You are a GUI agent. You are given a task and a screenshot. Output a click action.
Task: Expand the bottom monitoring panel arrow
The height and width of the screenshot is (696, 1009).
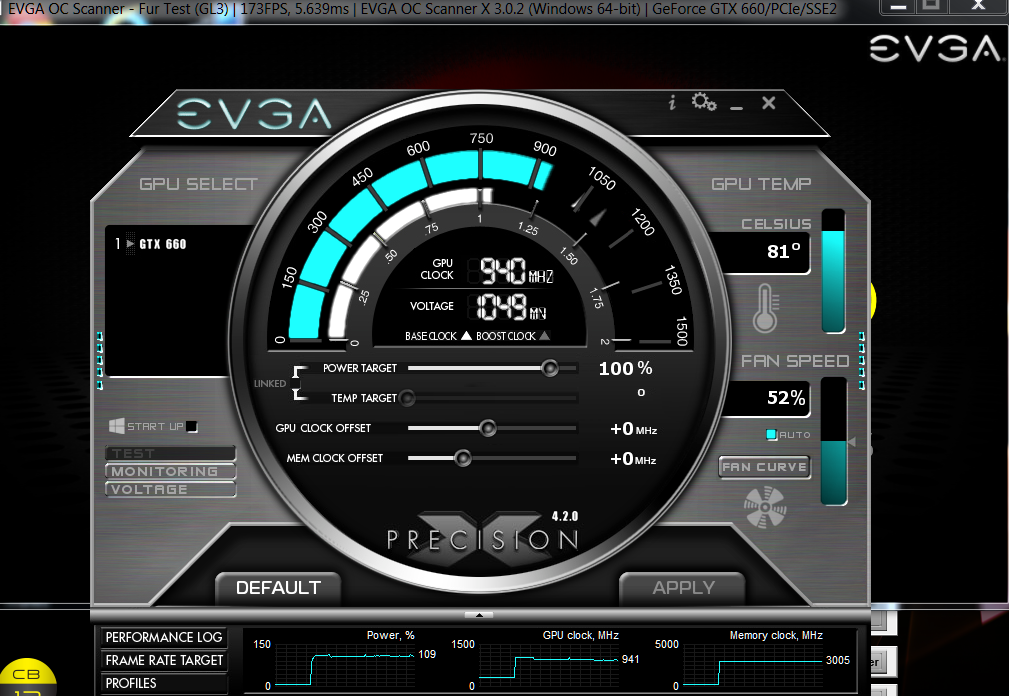[479, 615]
